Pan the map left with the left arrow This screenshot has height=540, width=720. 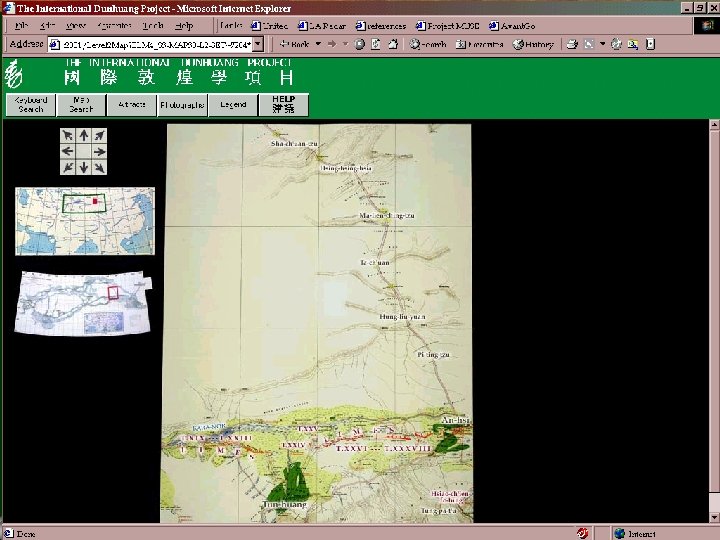pyautogui.click(x=68, y=151)
